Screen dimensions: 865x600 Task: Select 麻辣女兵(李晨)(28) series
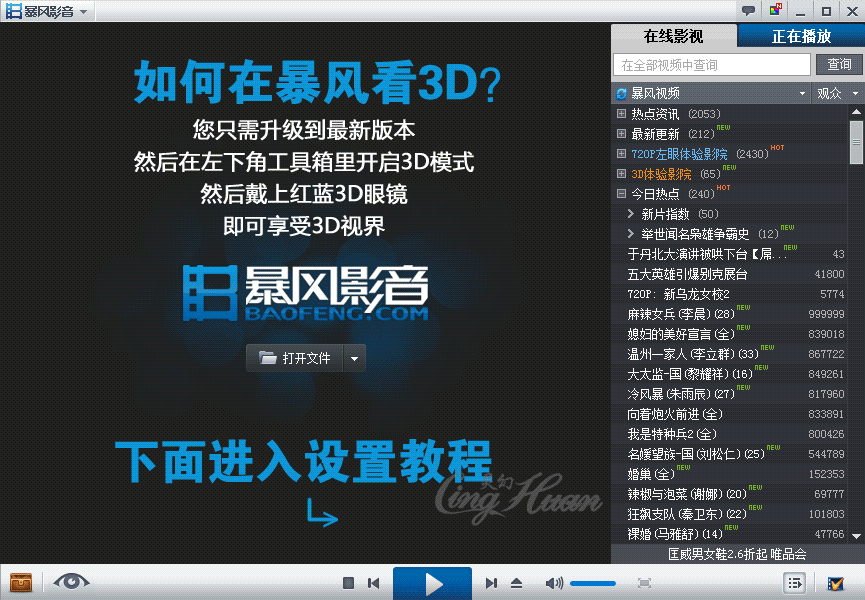point(729,314)
